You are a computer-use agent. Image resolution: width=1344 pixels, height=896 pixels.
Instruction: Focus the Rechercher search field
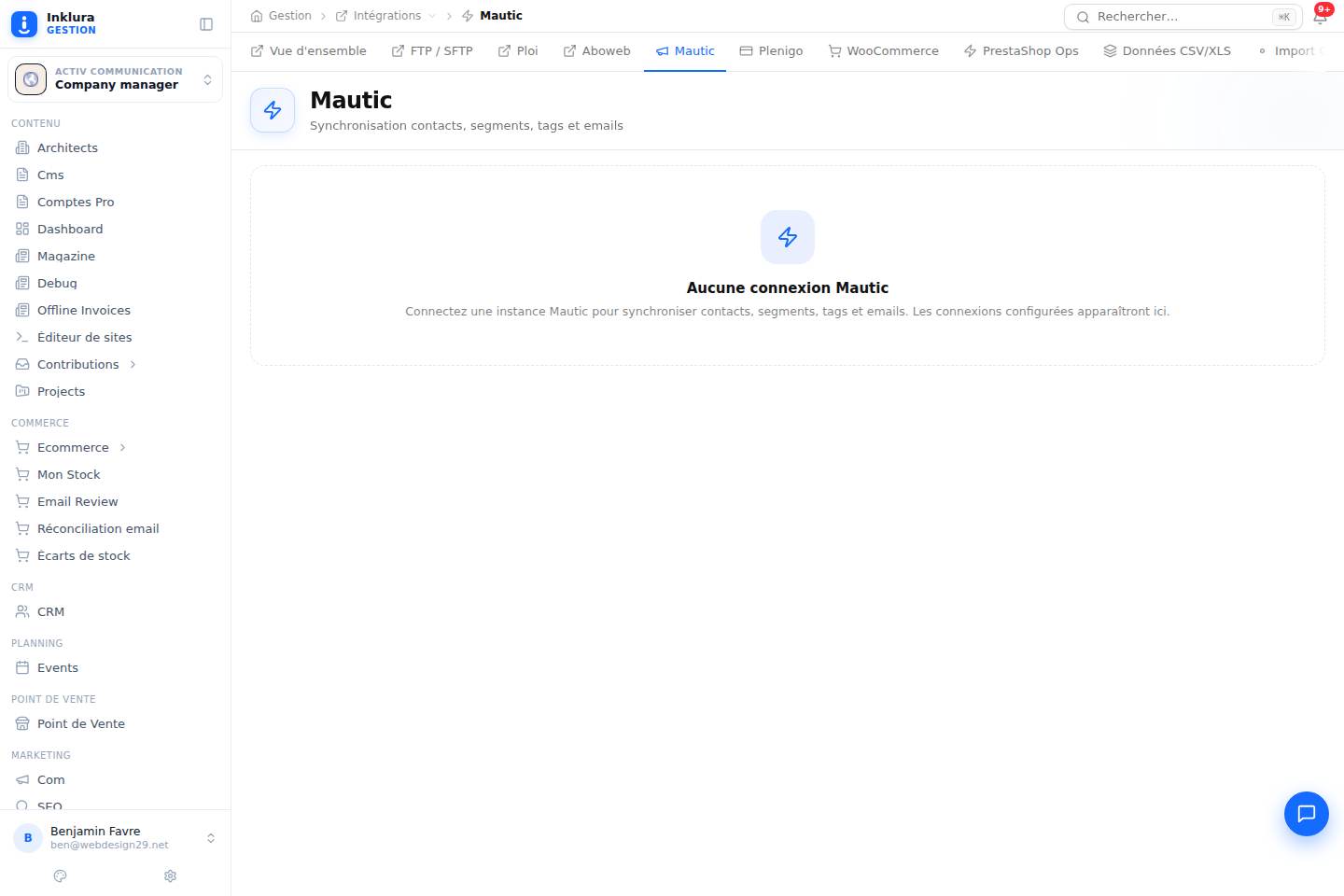point(1183,17)
